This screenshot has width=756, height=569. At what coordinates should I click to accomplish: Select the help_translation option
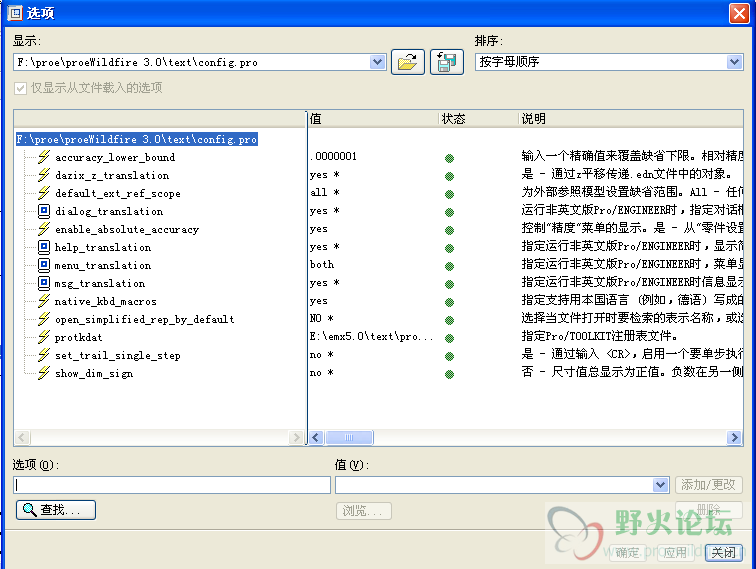[x=103, y=247]
